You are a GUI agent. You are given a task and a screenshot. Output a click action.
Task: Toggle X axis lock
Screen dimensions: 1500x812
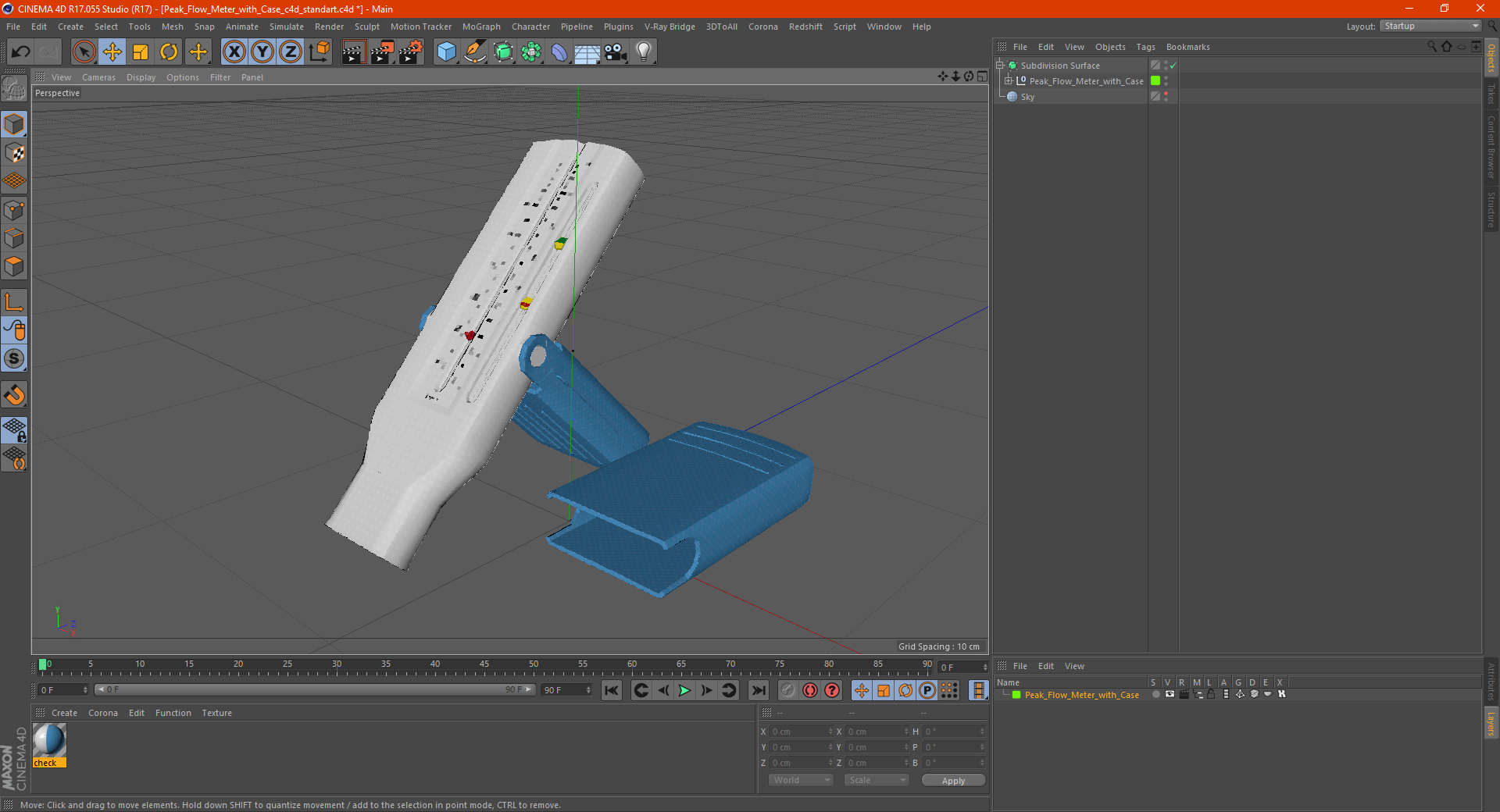click(234, 52)
